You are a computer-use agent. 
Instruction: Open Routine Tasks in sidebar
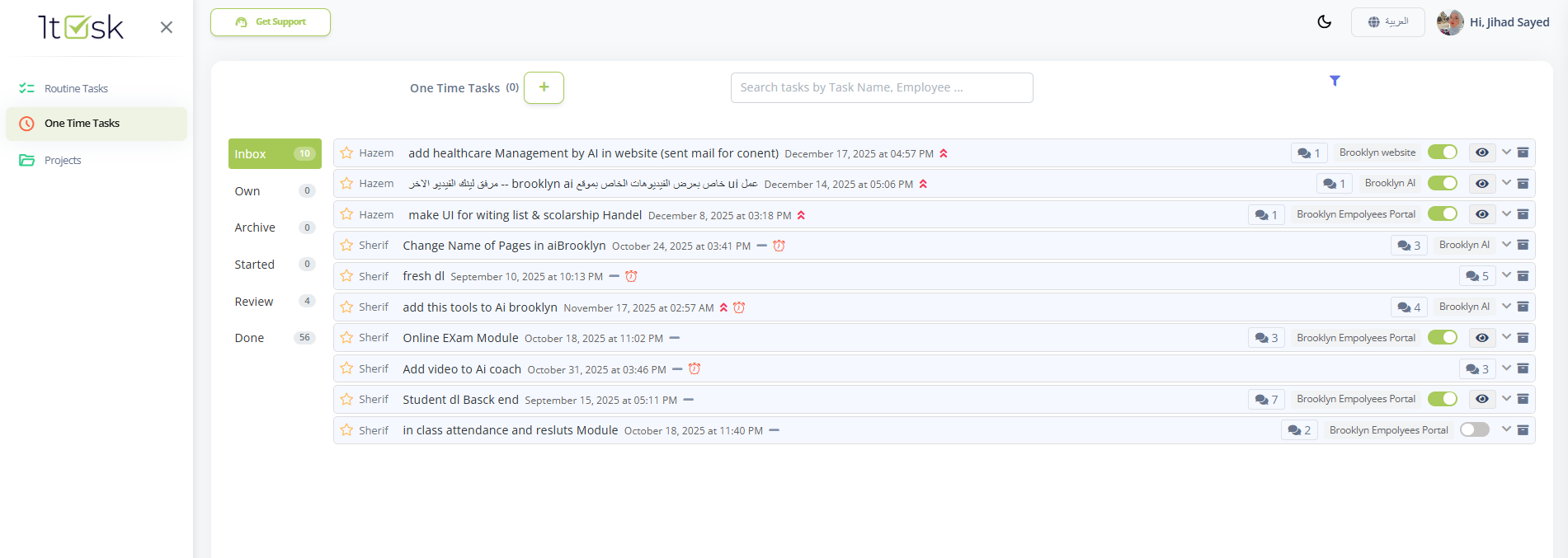click(97, 88)
